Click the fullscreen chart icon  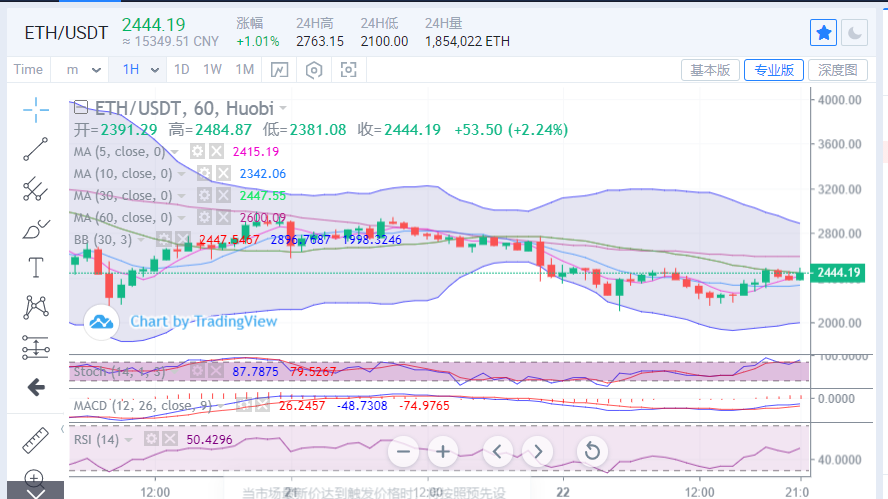pos(348,70)
